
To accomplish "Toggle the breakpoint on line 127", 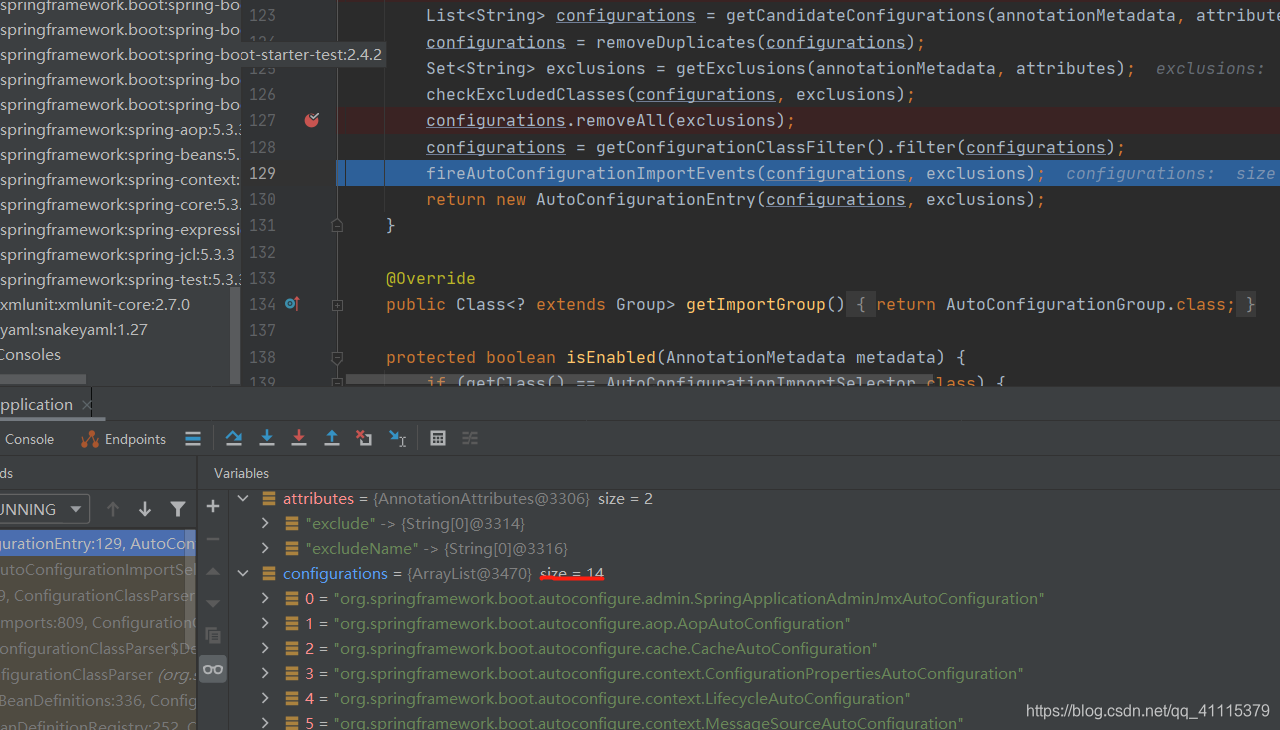I will tap(312, 120).
